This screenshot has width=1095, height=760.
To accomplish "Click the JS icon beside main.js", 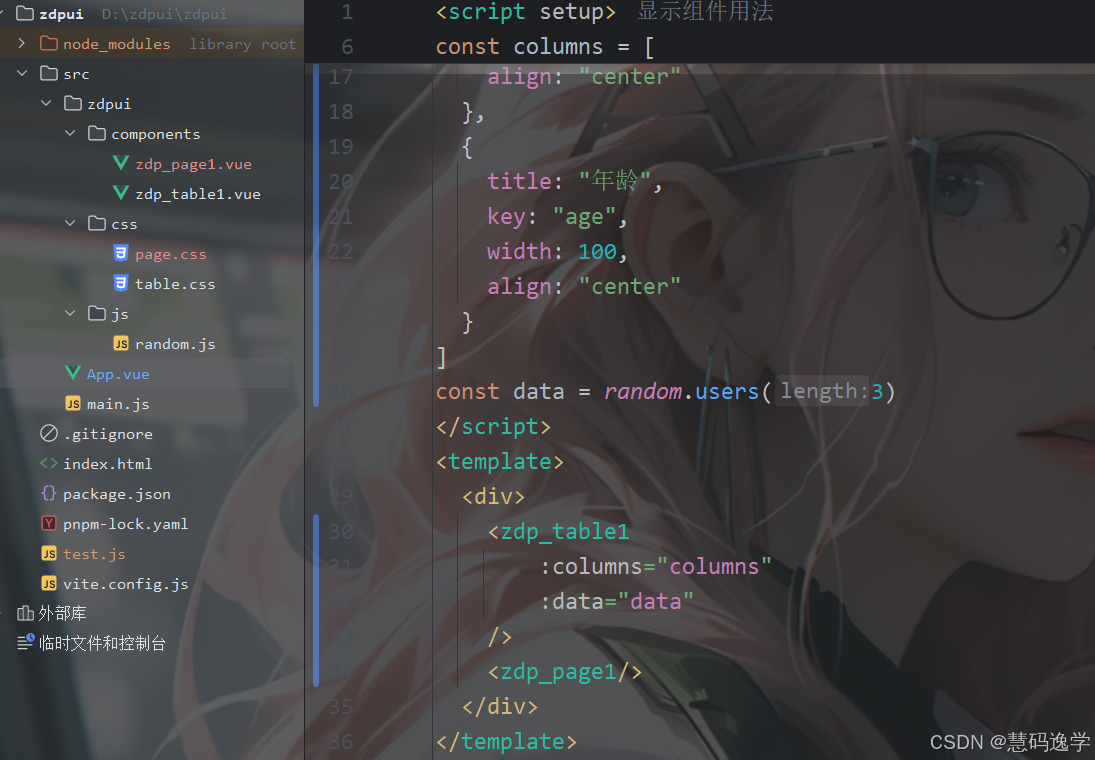I will tap(73, 404).
